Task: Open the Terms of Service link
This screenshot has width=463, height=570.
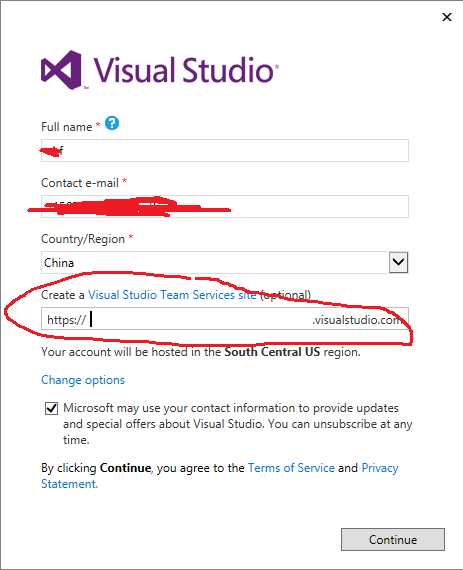Action: [291, 468]
